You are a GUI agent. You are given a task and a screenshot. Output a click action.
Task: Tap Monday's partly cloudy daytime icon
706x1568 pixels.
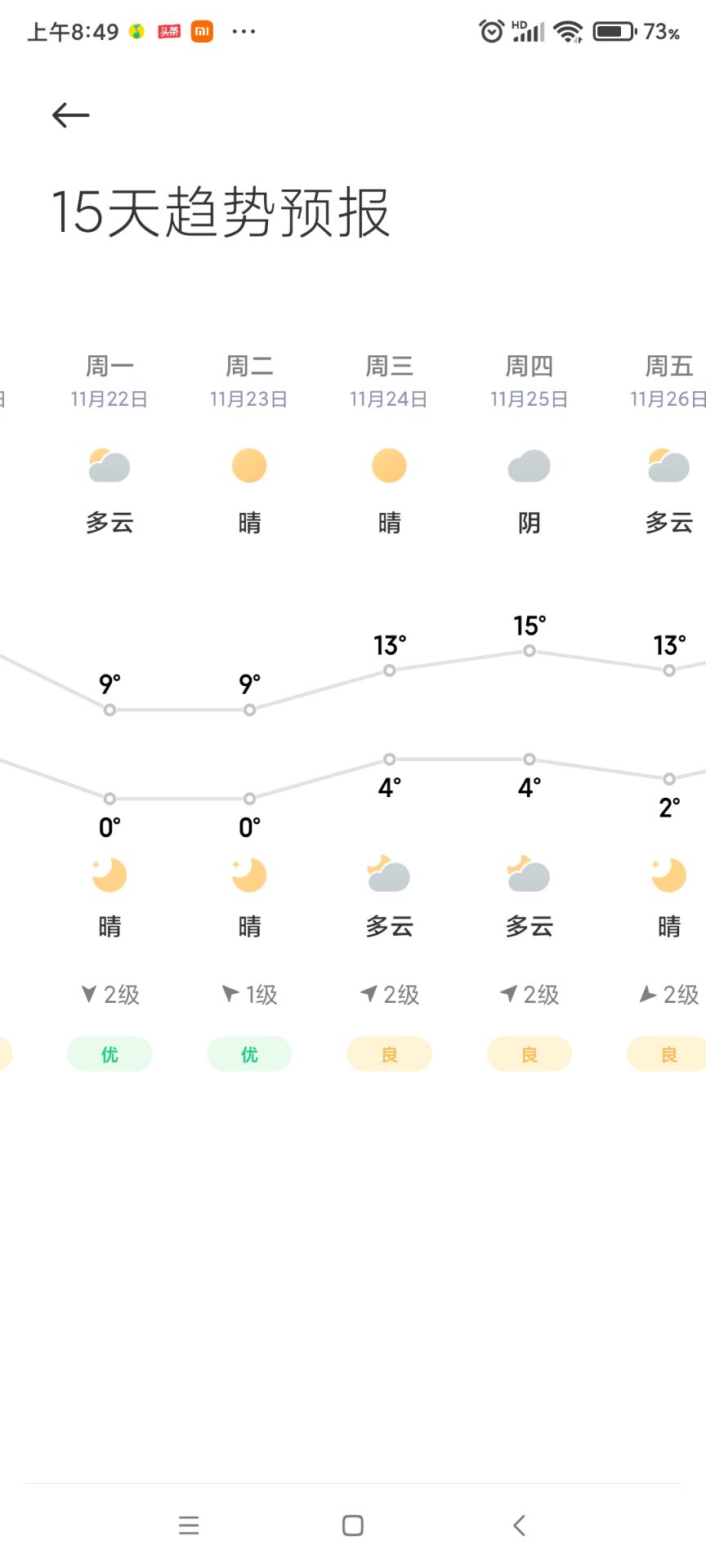pos(109,465)
